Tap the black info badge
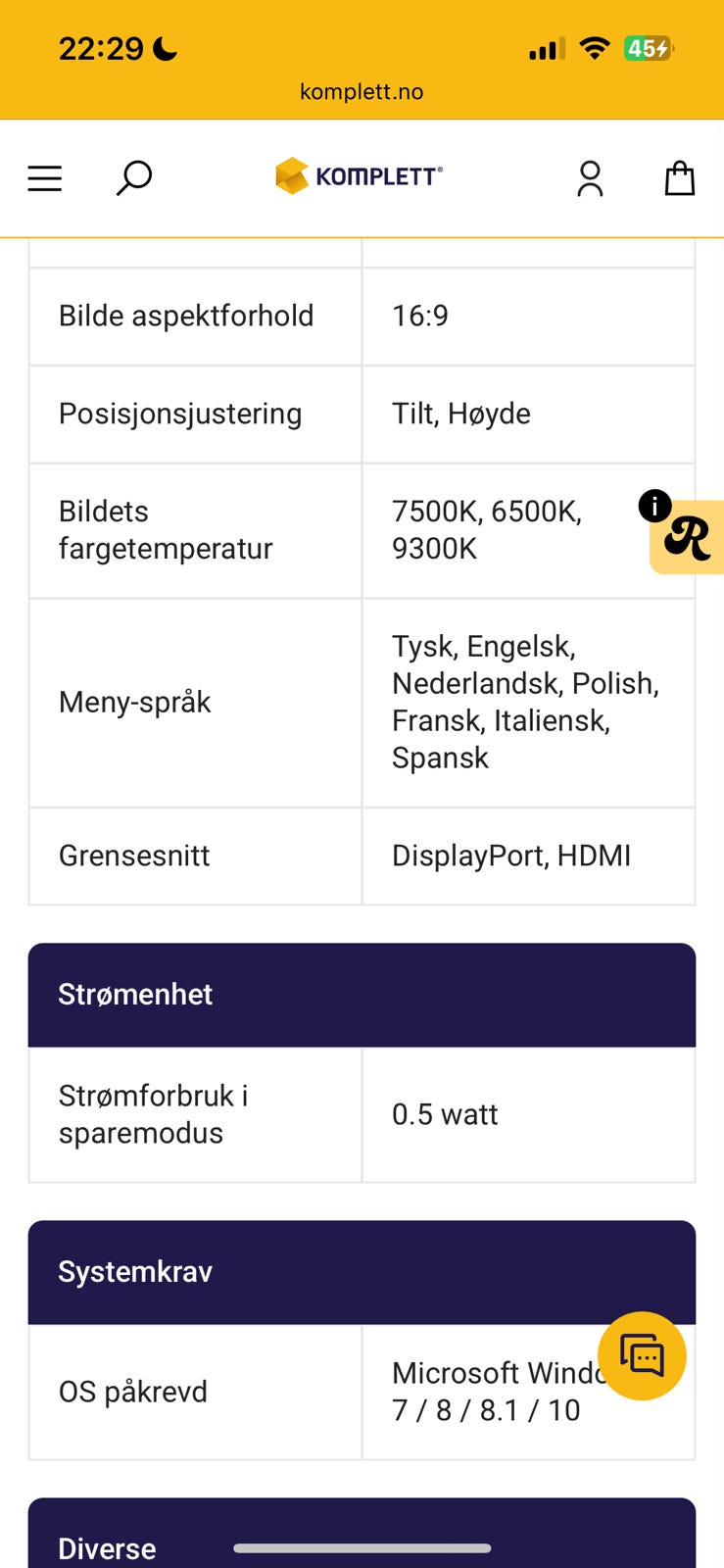The image size is (724, 1568). coord(654,506)
